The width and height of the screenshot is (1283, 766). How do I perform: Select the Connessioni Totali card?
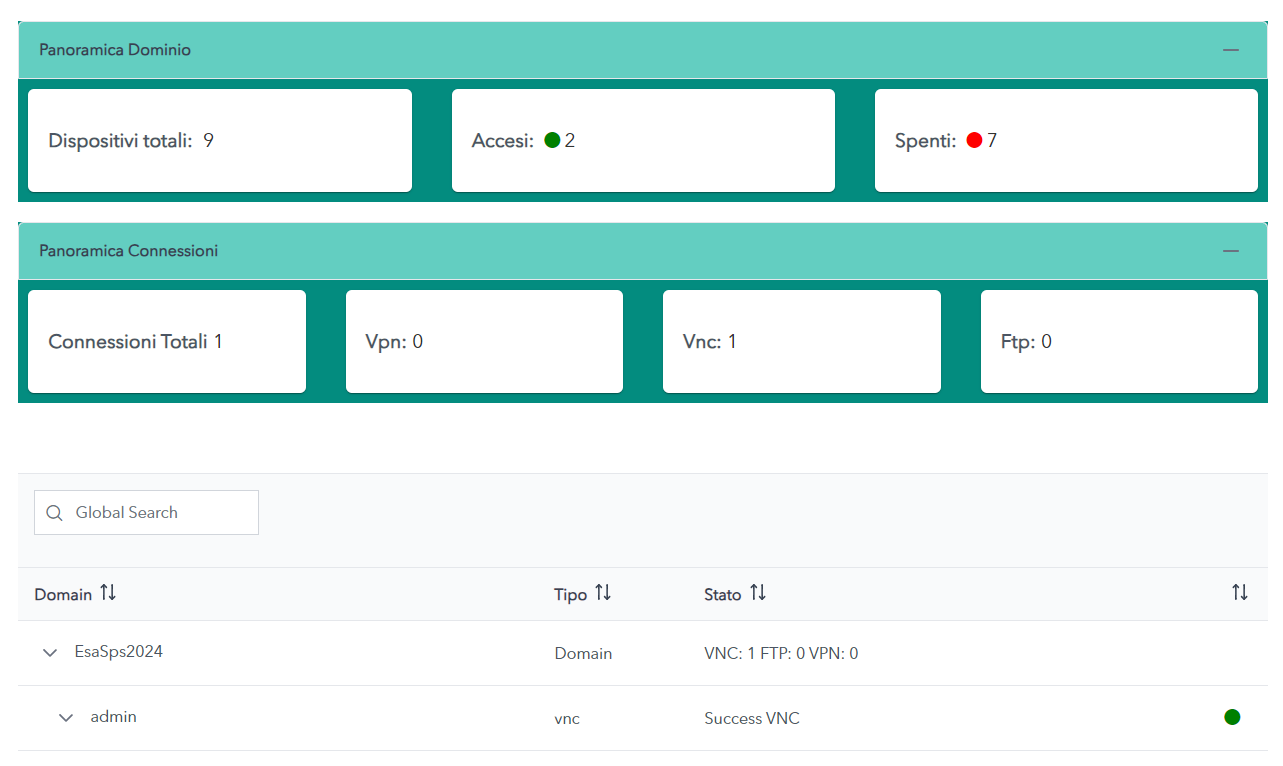pos(166,342)
